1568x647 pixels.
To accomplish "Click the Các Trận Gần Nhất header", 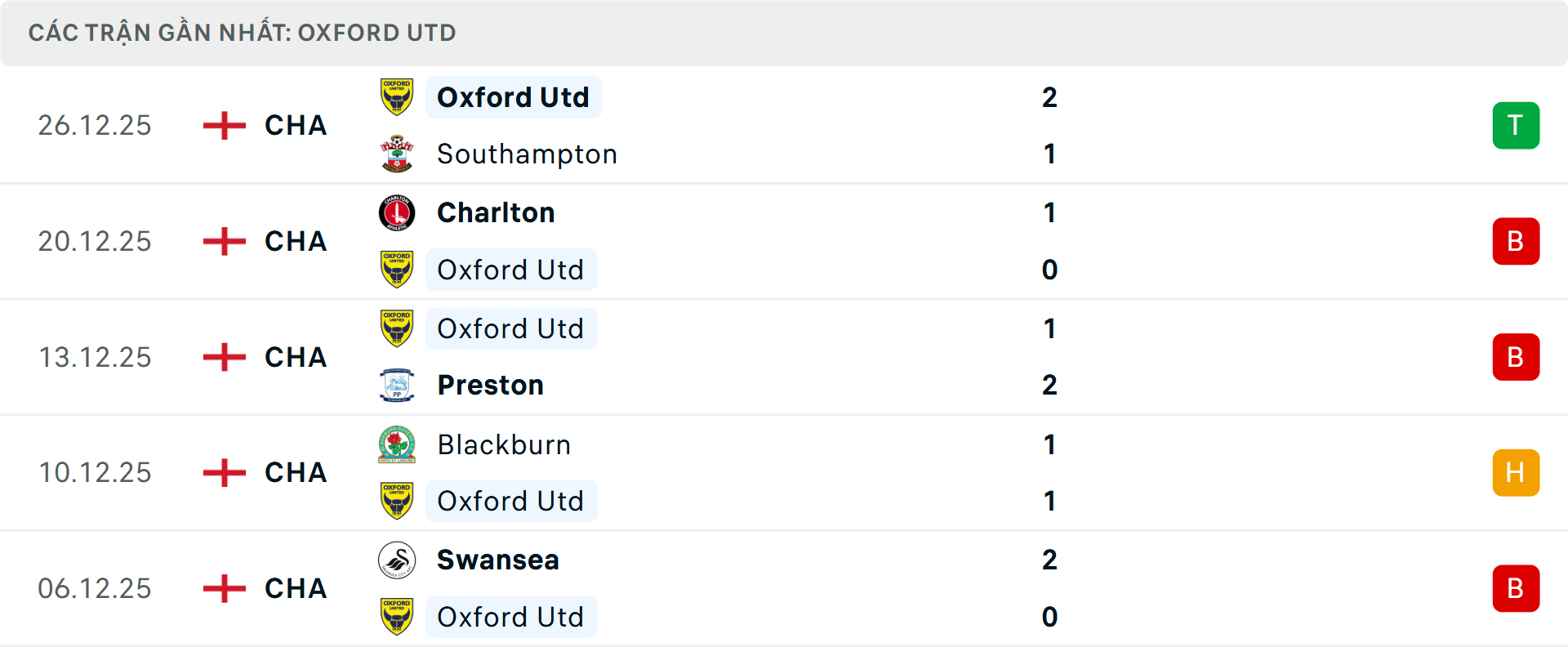I will [x=242, y=33].
